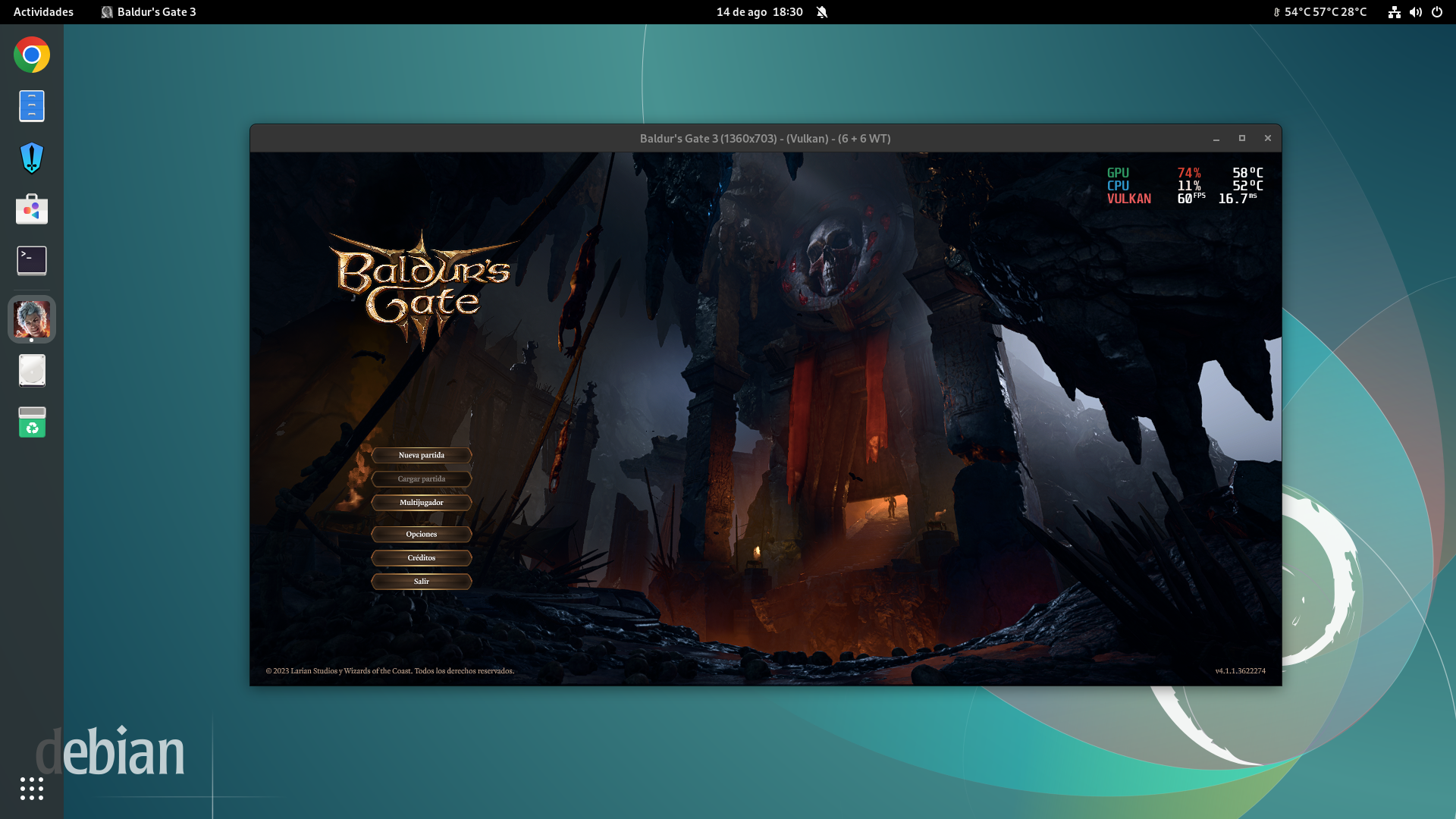Toggle the notifications bell icon
The width and height of the screenshot is (1456, 819).
(x=822, y=12)
